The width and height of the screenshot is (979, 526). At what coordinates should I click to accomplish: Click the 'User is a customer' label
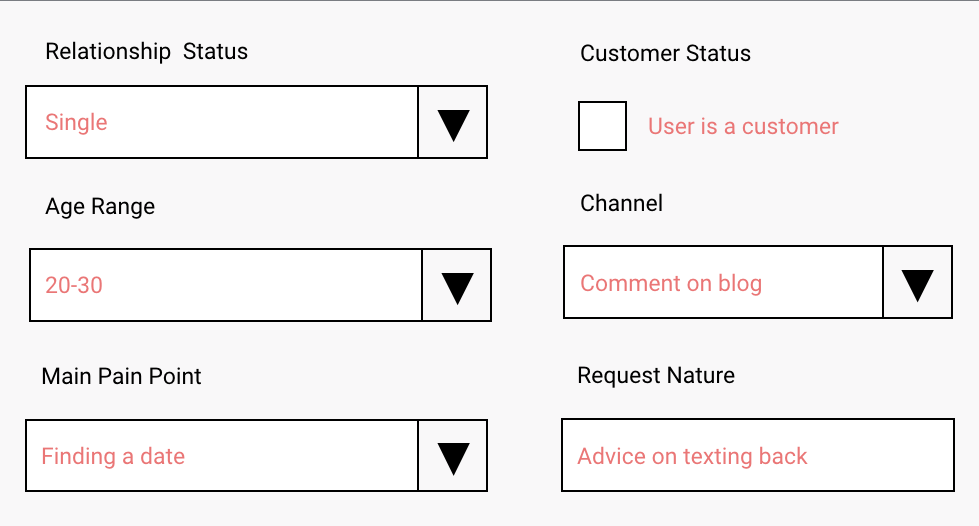pos(743,127)
